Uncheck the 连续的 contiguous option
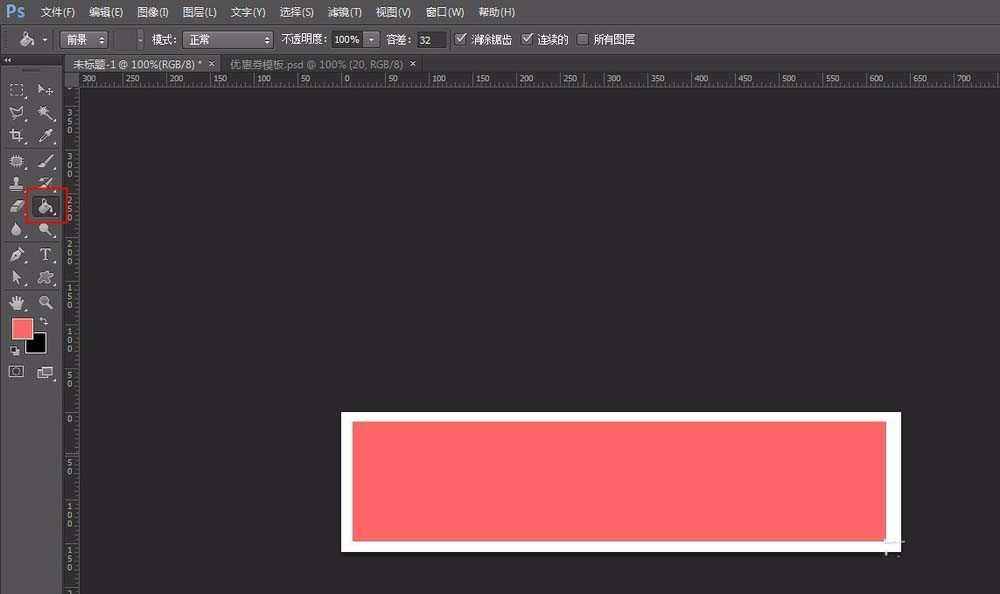This screenshot has height=594, width=1000. point(528,39)
